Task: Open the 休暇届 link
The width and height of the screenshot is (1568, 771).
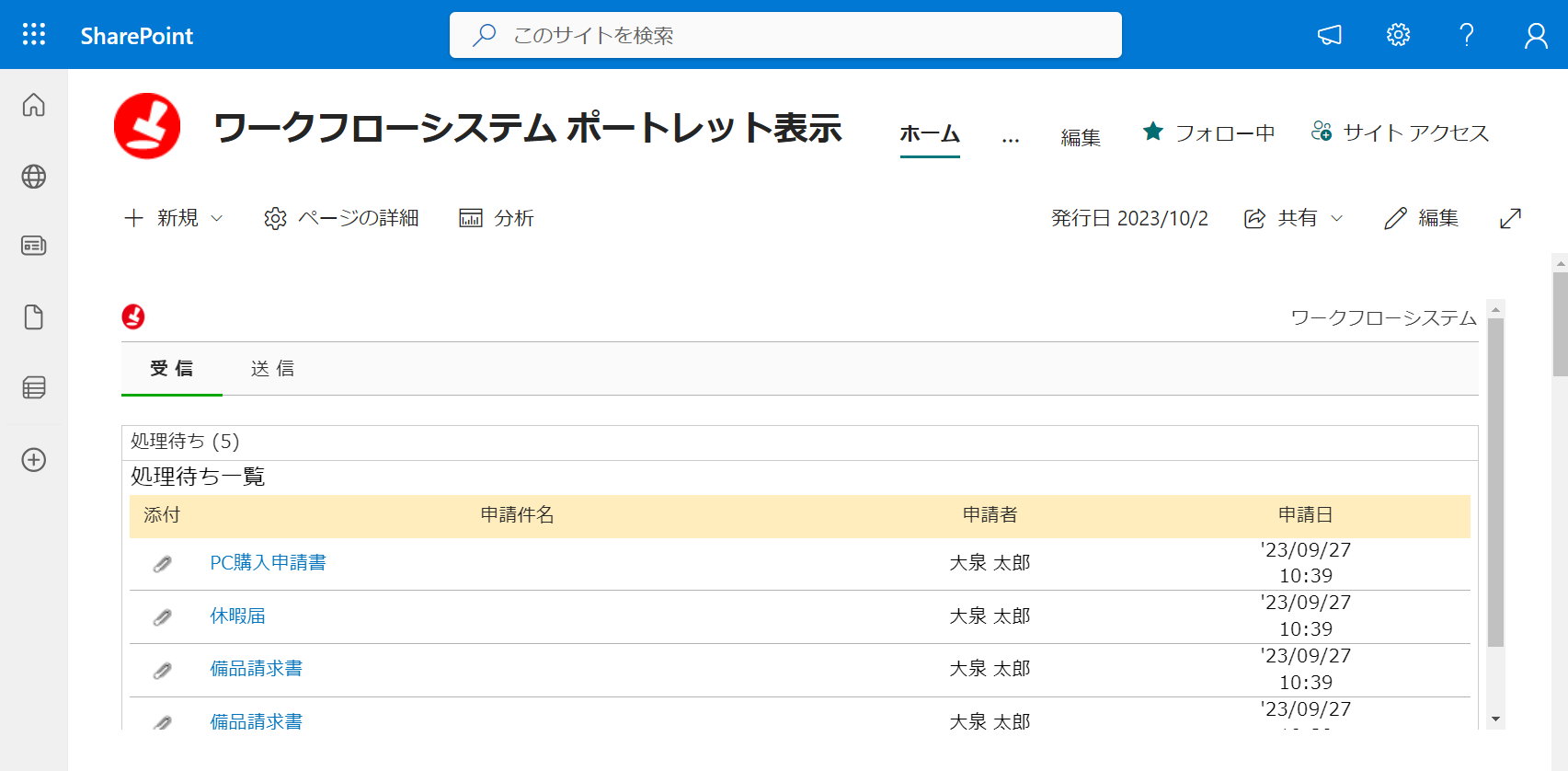Action: pyautogui.click(x=237, y=616)
